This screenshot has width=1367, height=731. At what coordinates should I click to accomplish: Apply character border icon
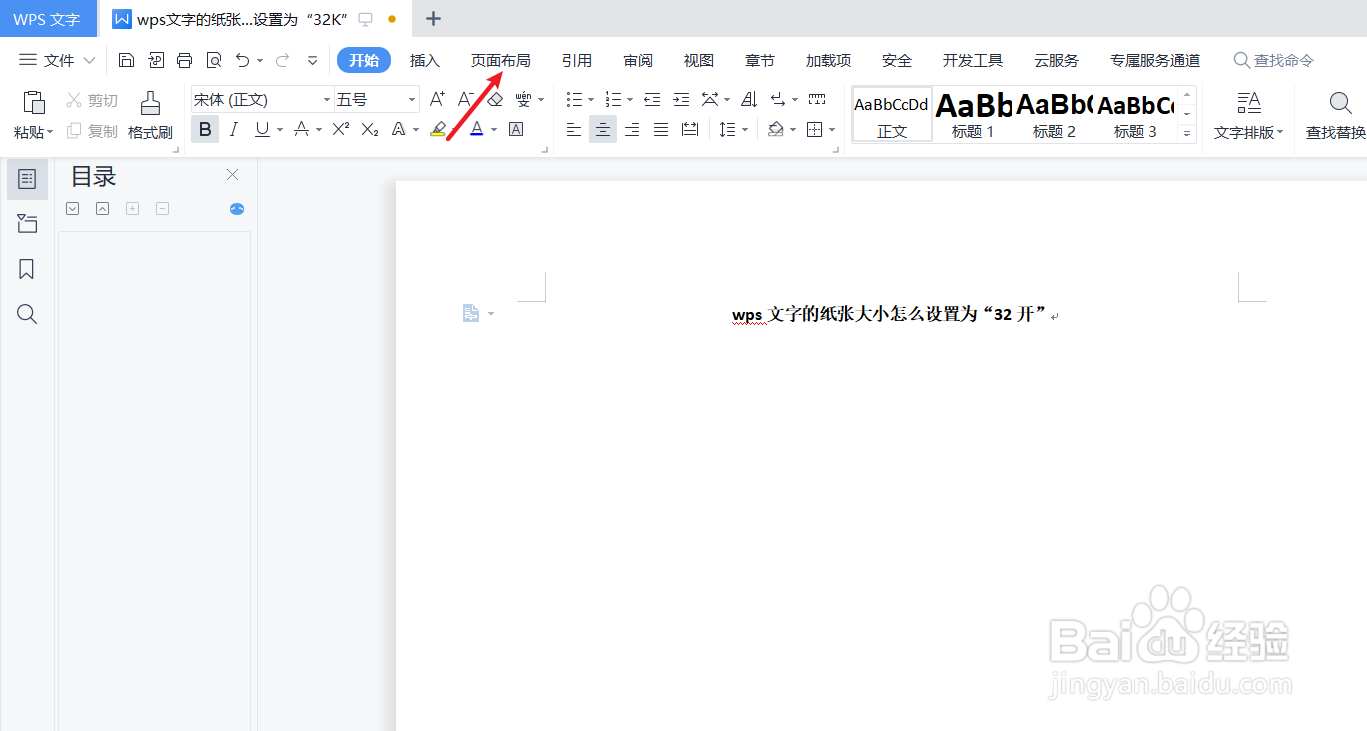tap(516, 129)
